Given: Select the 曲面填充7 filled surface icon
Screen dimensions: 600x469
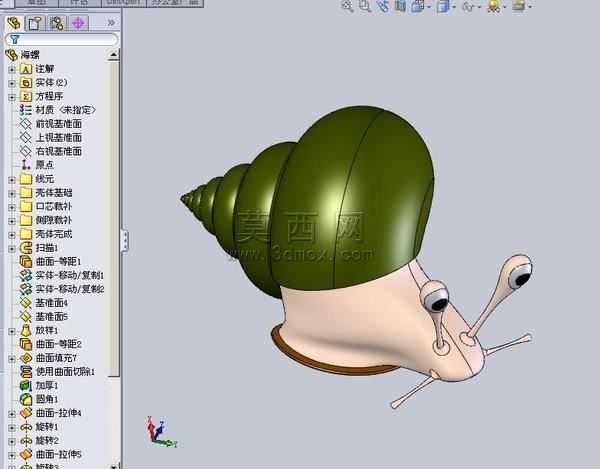Looking at the screenshot, I should pos(26,358).
